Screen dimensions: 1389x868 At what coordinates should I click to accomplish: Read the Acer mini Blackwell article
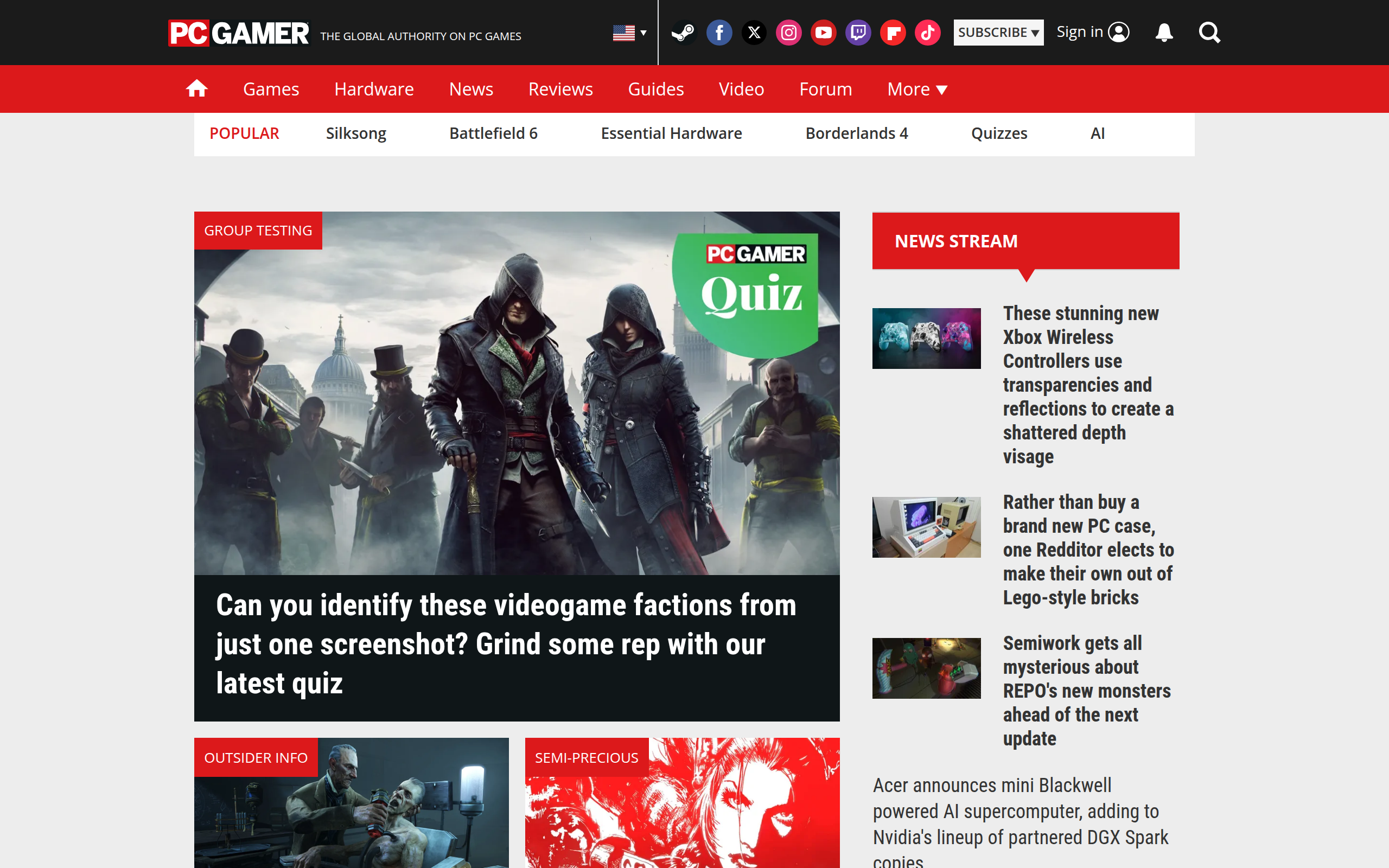1021,821
